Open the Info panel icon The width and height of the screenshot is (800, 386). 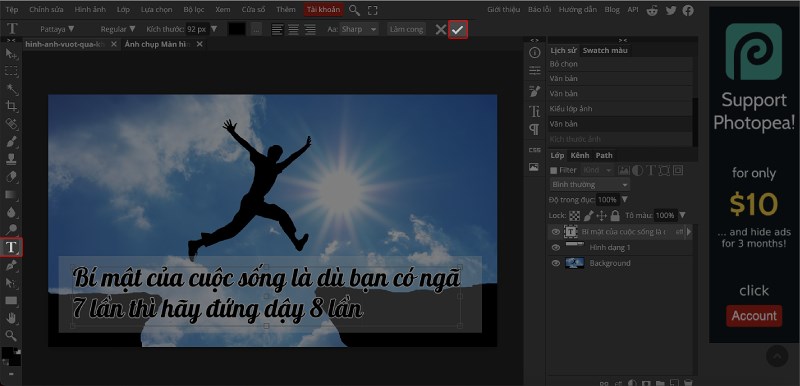tap(535, 53)
